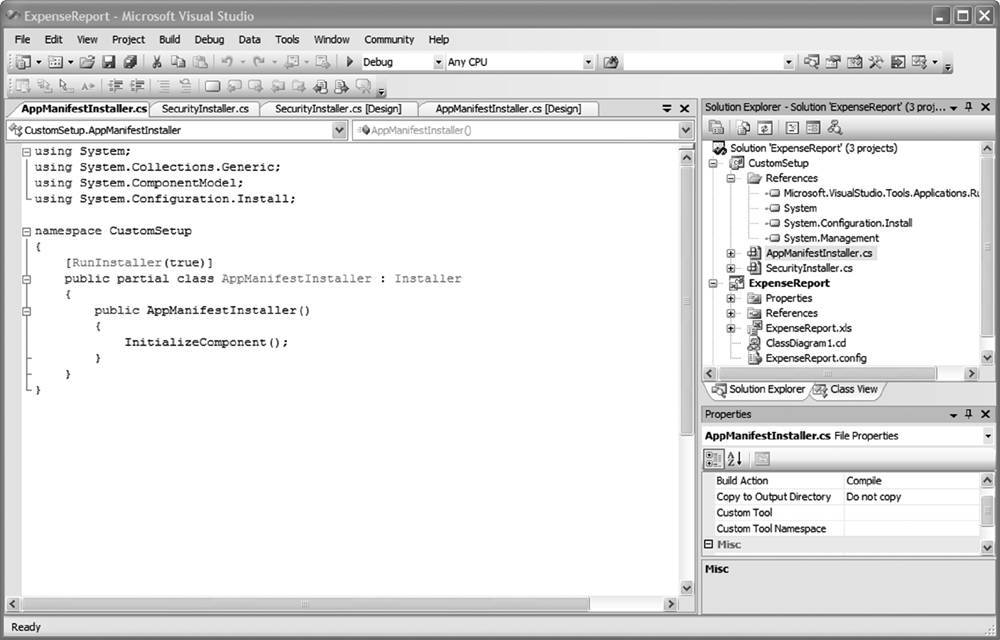This screenshot has height=640, width=1000.
Task: Open Toolbox with the hammer-wrench icon
Action: [x=876, y=62]
